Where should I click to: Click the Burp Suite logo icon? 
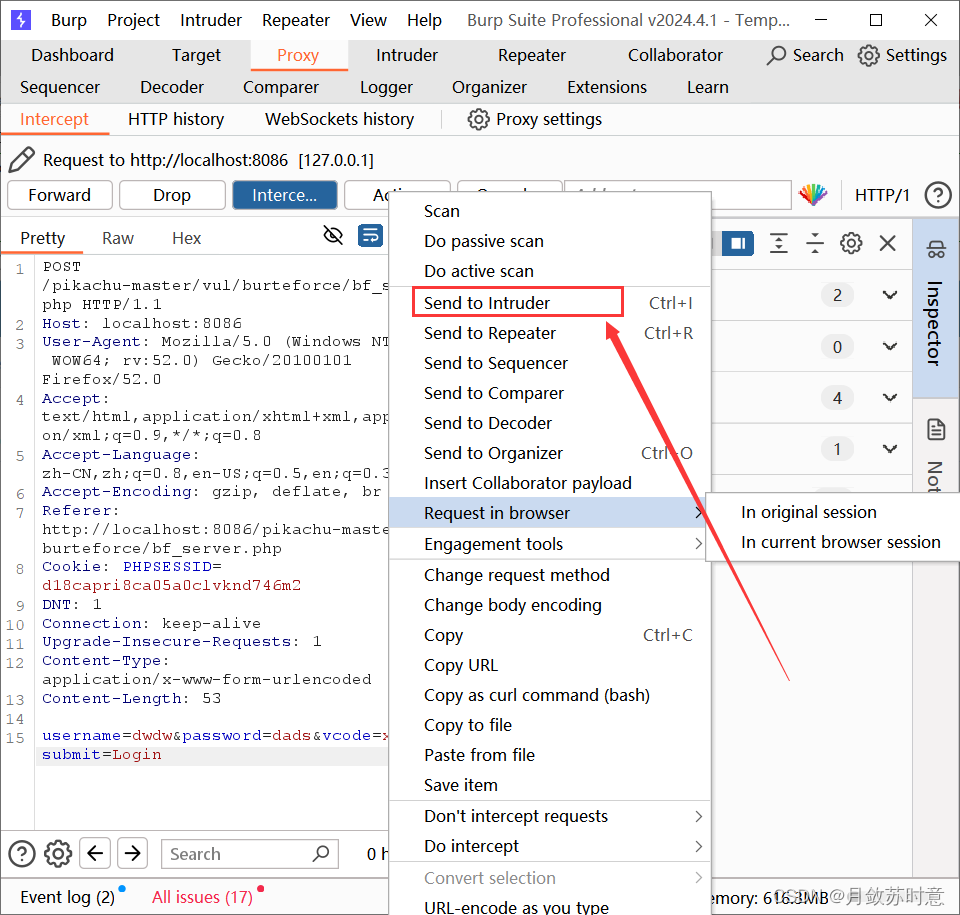[x=21, y=20]
